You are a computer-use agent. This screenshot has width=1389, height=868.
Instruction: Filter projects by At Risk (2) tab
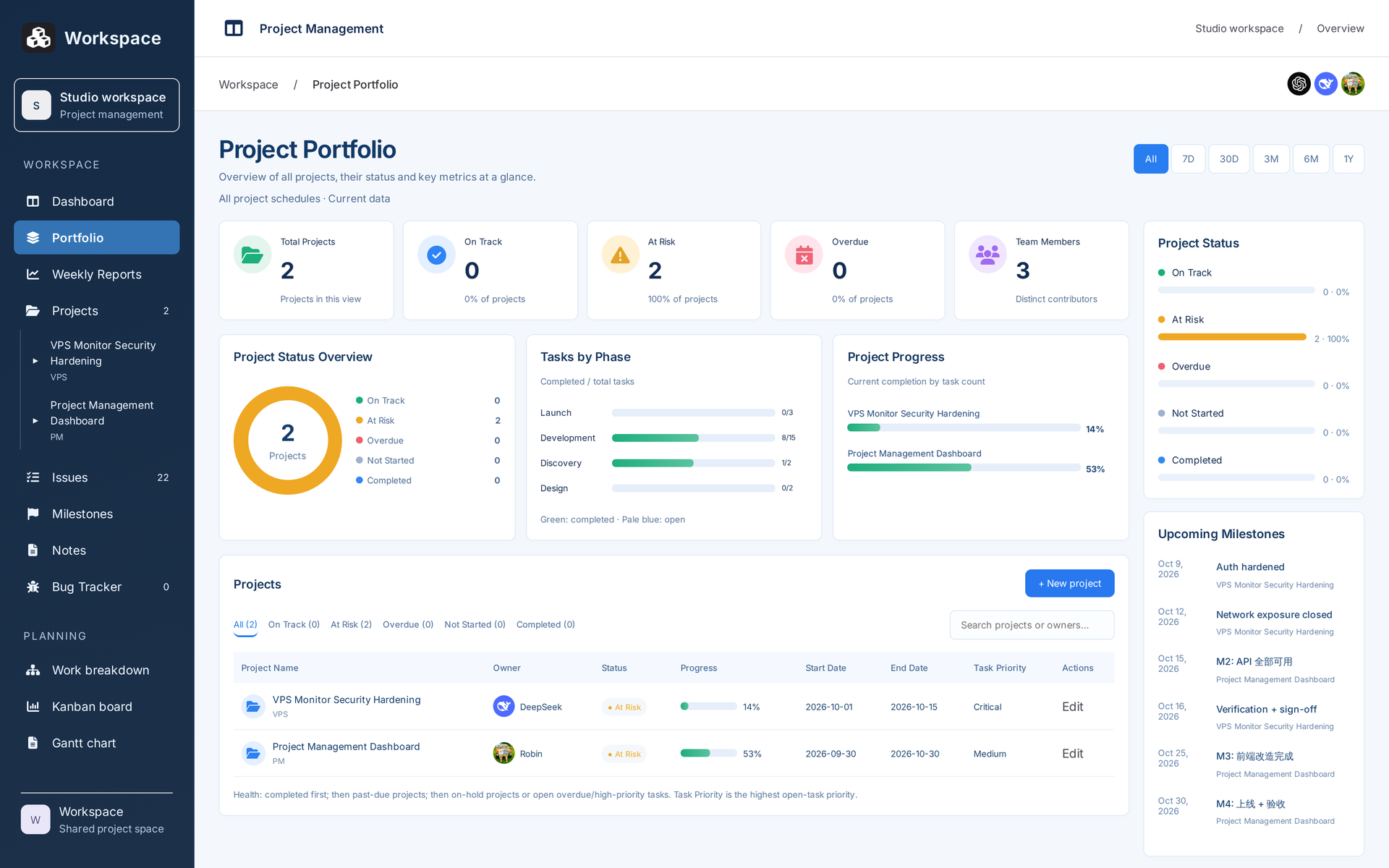(x=351, y=624)
